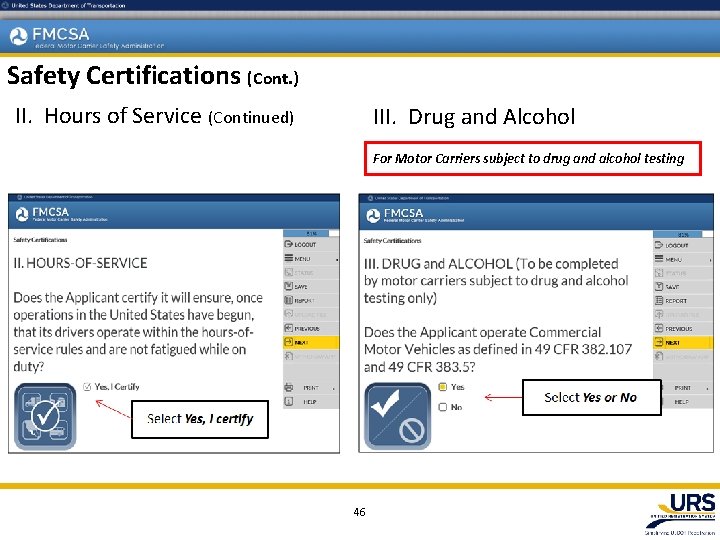
Task: Open Menu hamburger icon in Drug and Alcohol panel
Action: tap(658, 259)
